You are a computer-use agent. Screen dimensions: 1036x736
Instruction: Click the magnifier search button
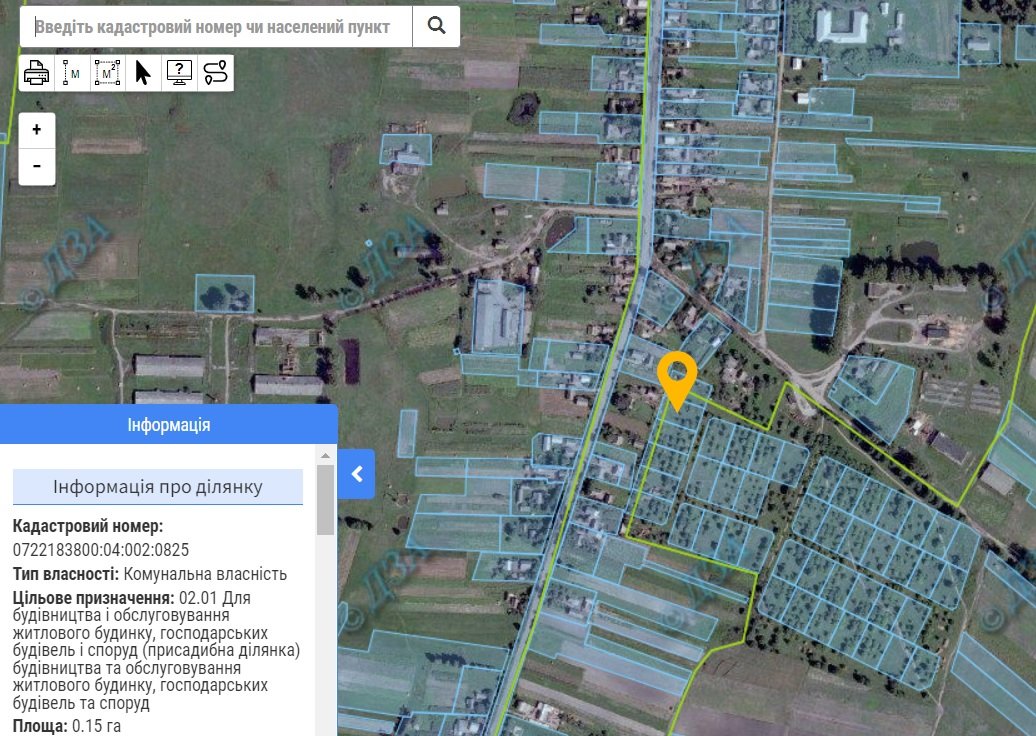(436, 26)
